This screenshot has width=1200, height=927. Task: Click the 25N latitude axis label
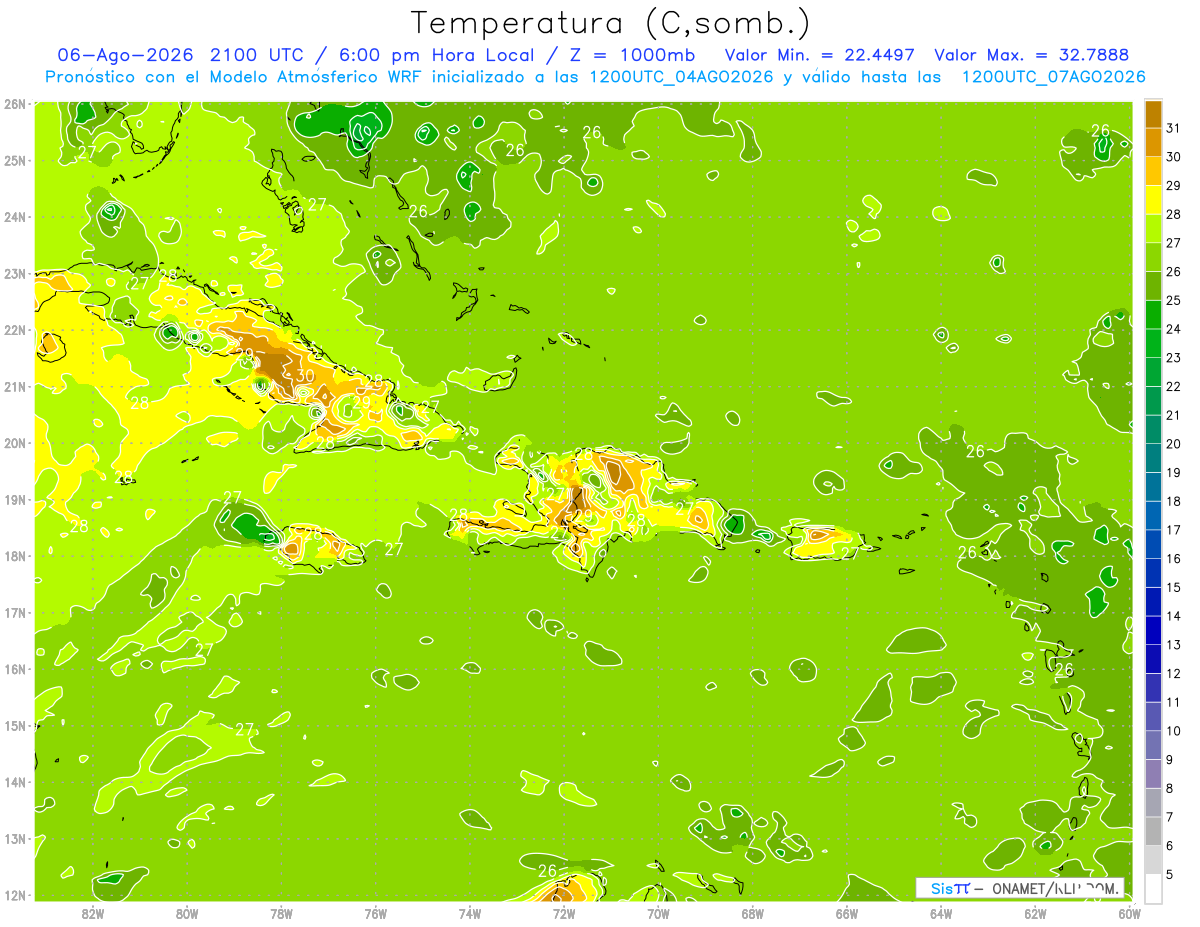pyautogui.click(x=14, y=161)
